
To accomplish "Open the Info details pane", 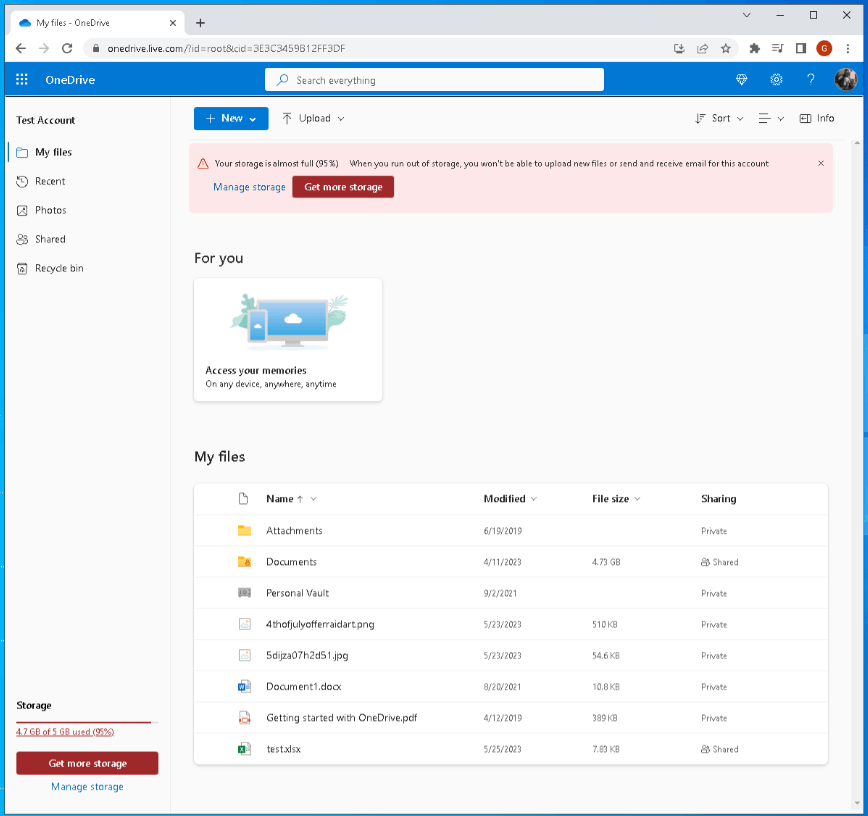I will (817, 118).
